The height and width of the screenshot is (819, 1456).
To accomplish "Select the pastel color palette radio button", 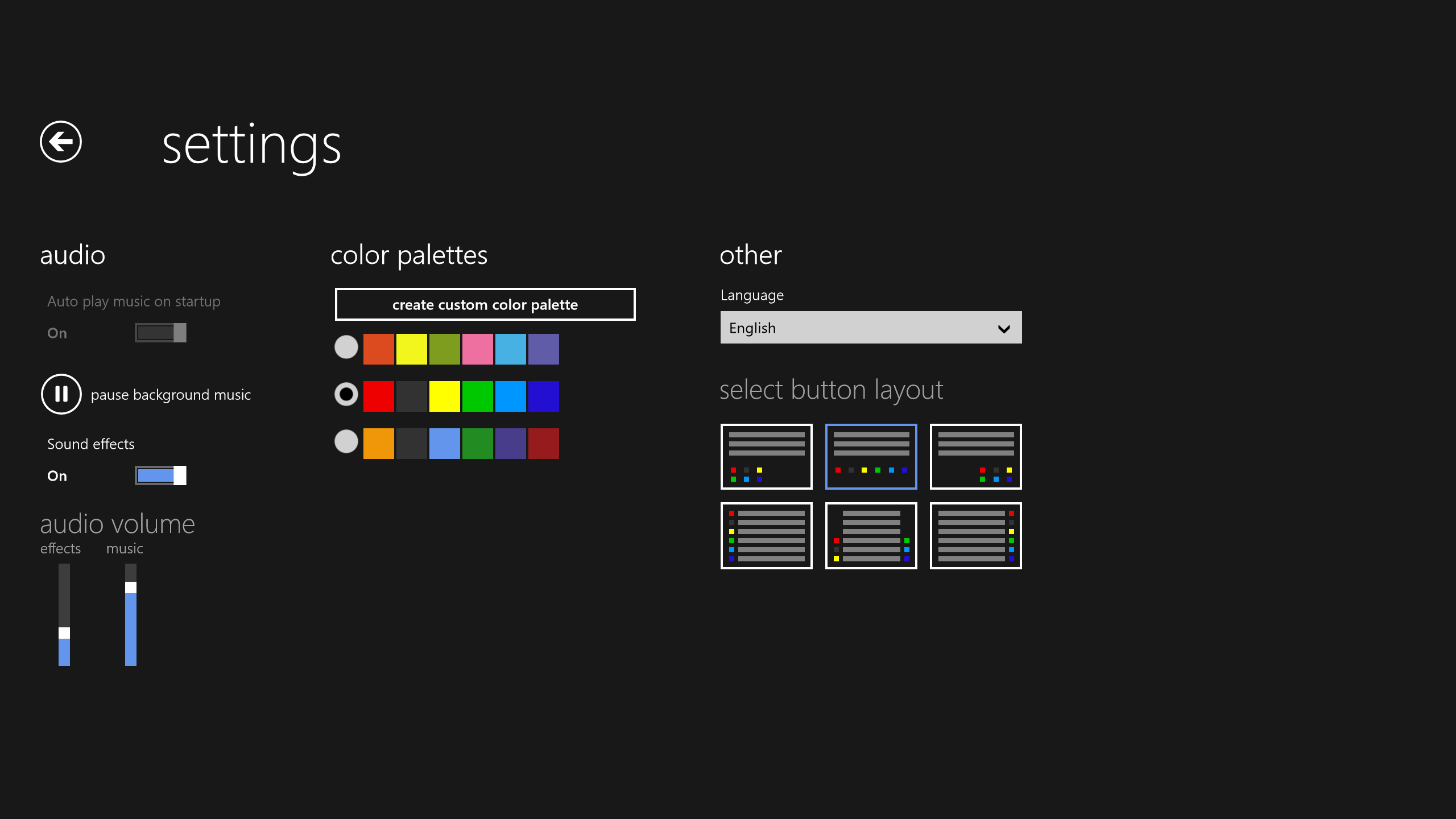I will tap(346, 347).
